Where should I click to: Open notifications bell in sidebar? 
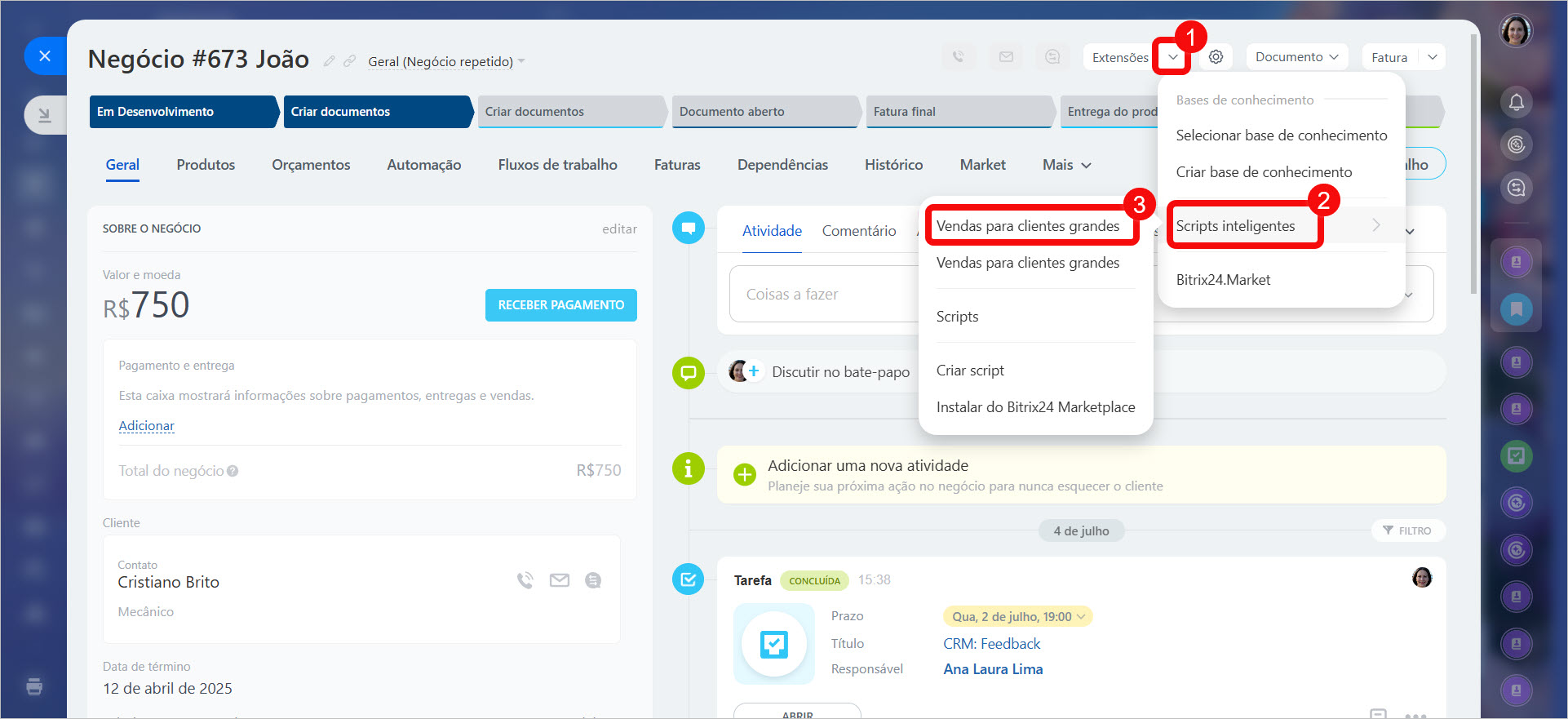point(1516,102)
